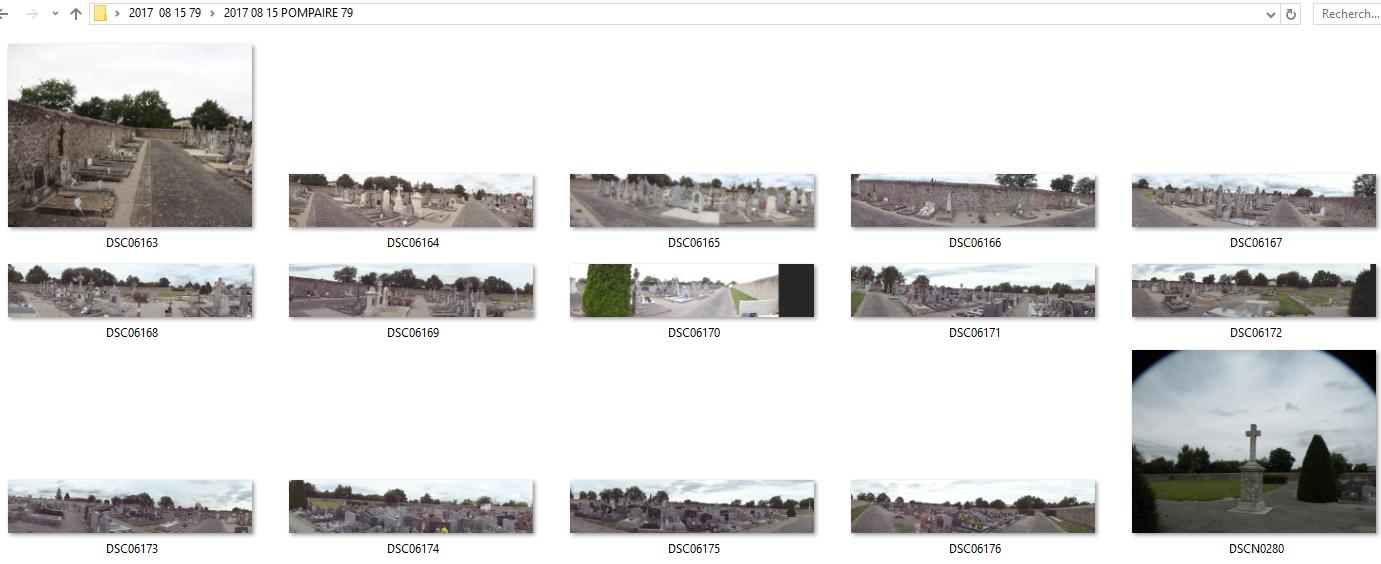This screenshot has height=564, width=1381.
Task: Select the DSC06165 panorama thumbnail
Action: [692, 200]
